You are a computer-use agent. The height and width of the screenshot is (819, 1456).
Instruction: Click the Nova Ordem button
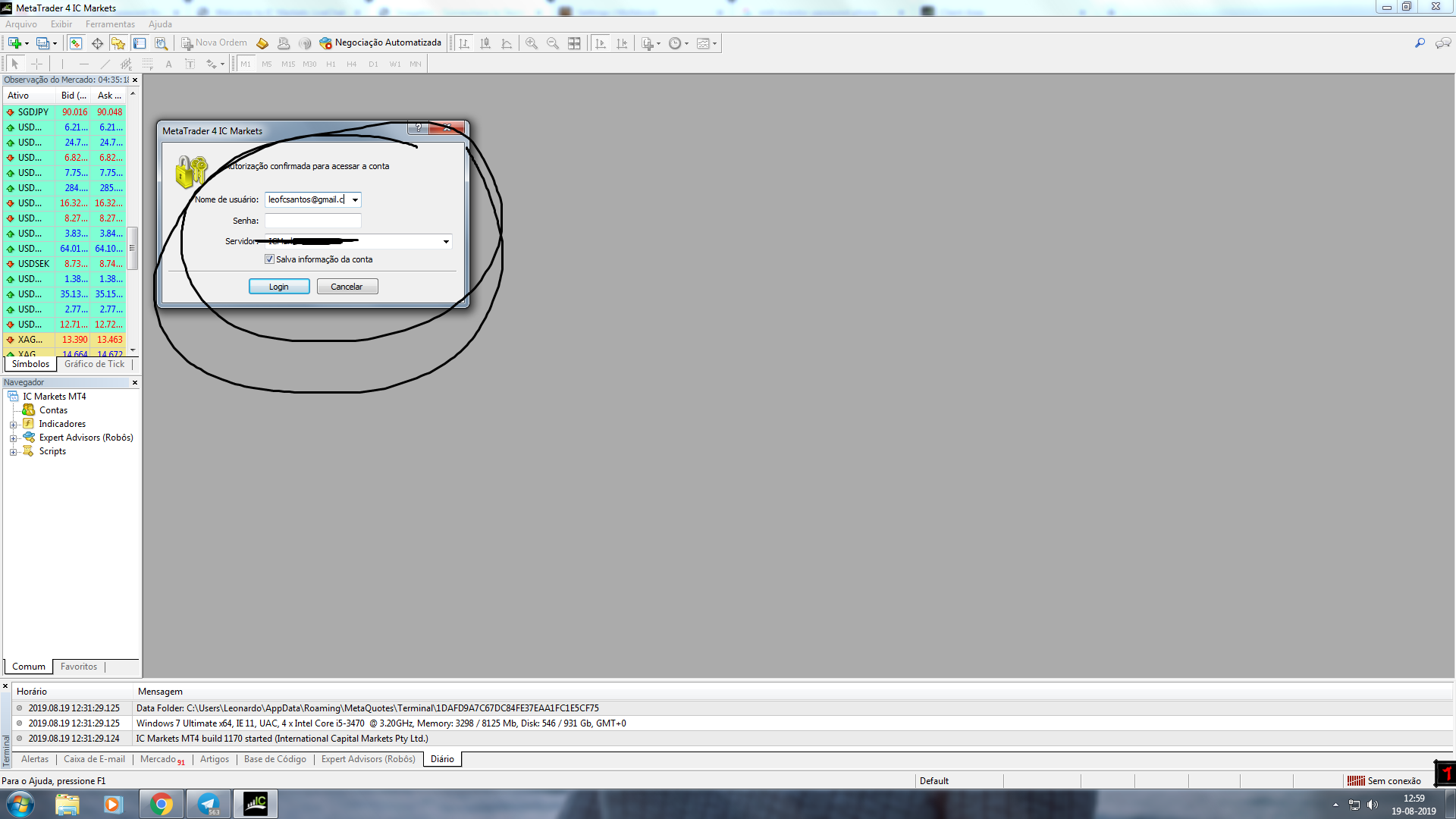pos(214,43)
